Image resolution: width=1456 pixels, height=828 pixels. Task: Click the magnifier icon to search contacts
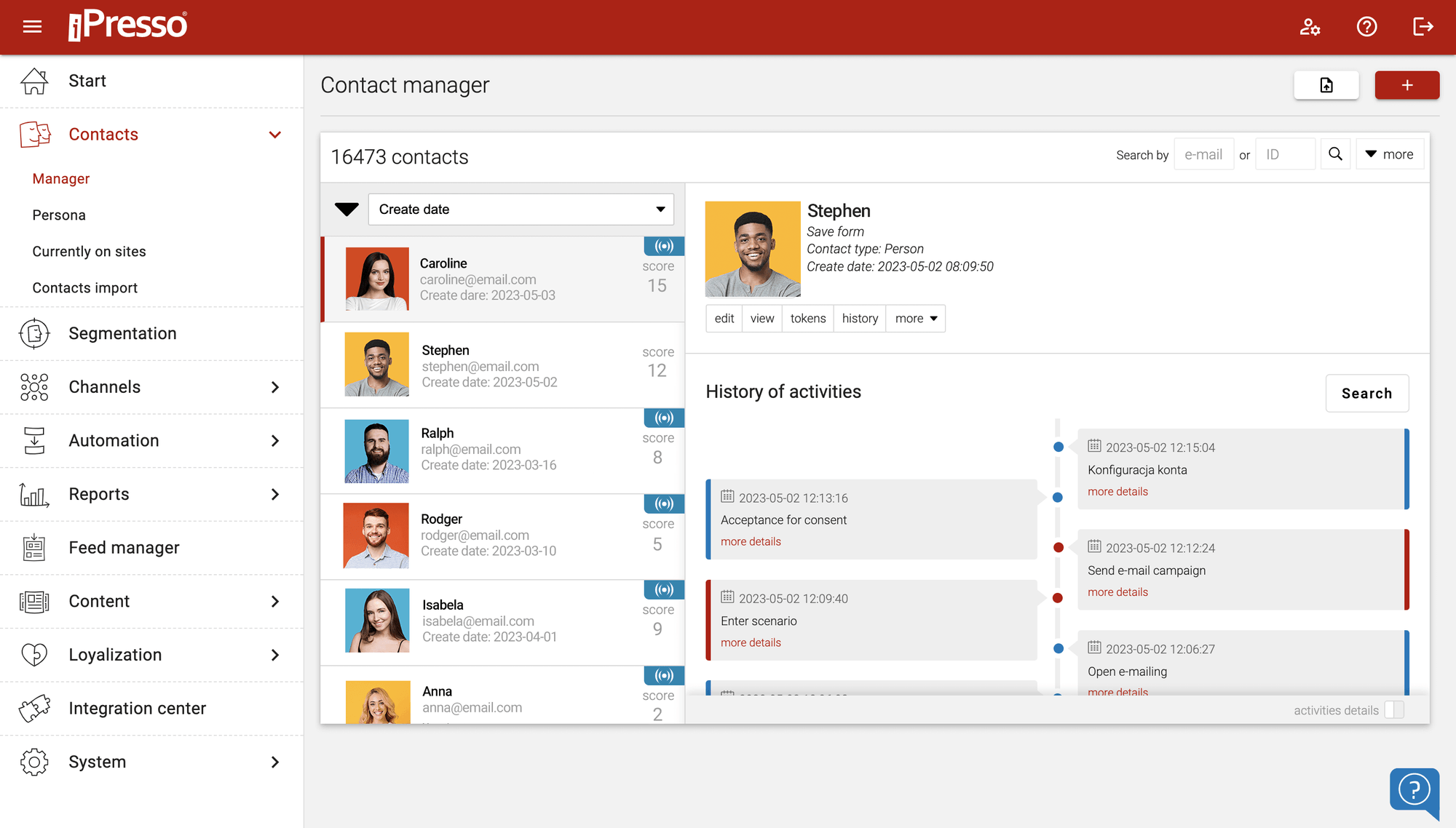tap(1335, 154)
